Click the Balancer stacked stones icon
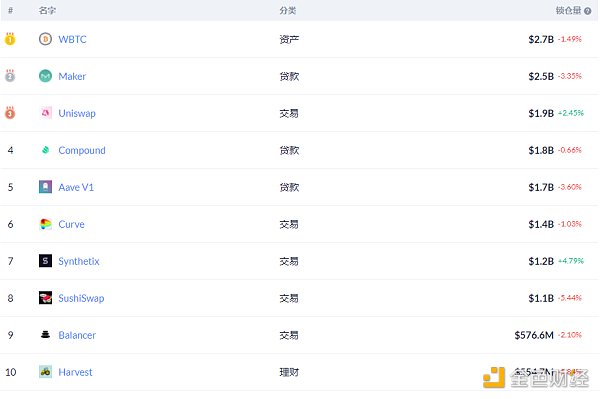 tap(45, 335)
